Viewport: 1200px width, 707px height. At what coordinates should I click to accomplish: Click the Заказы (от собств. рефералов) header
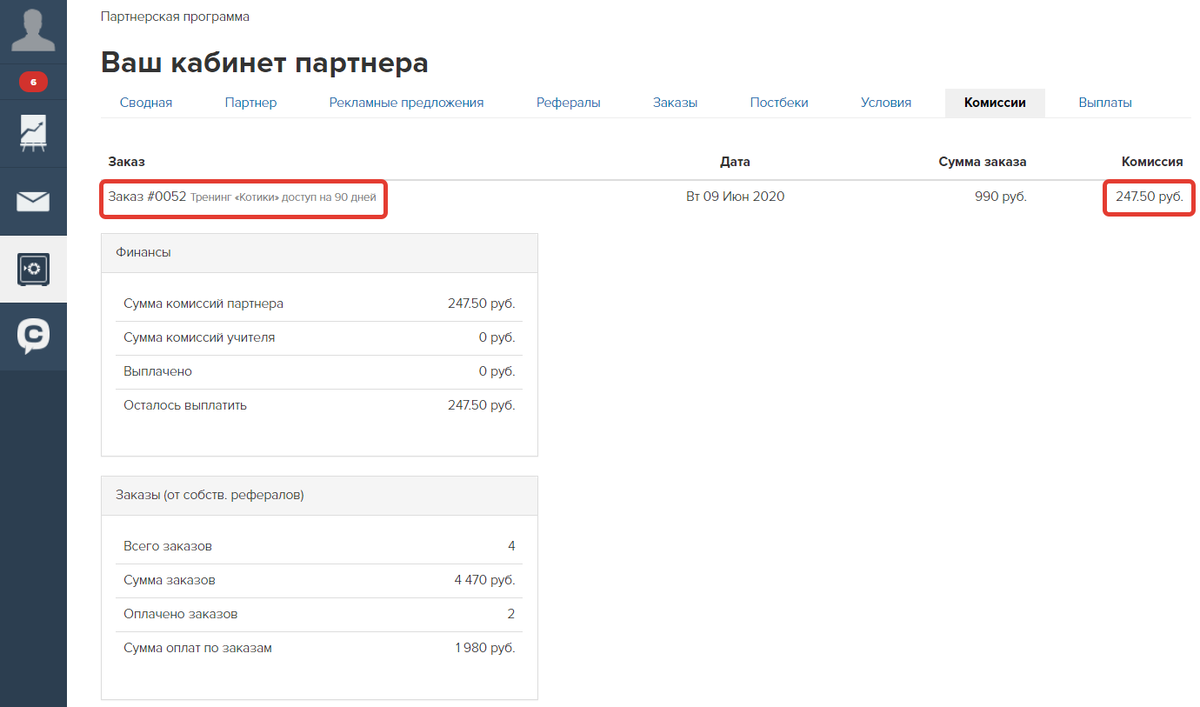pyautogui.click(x=319, y=495)
